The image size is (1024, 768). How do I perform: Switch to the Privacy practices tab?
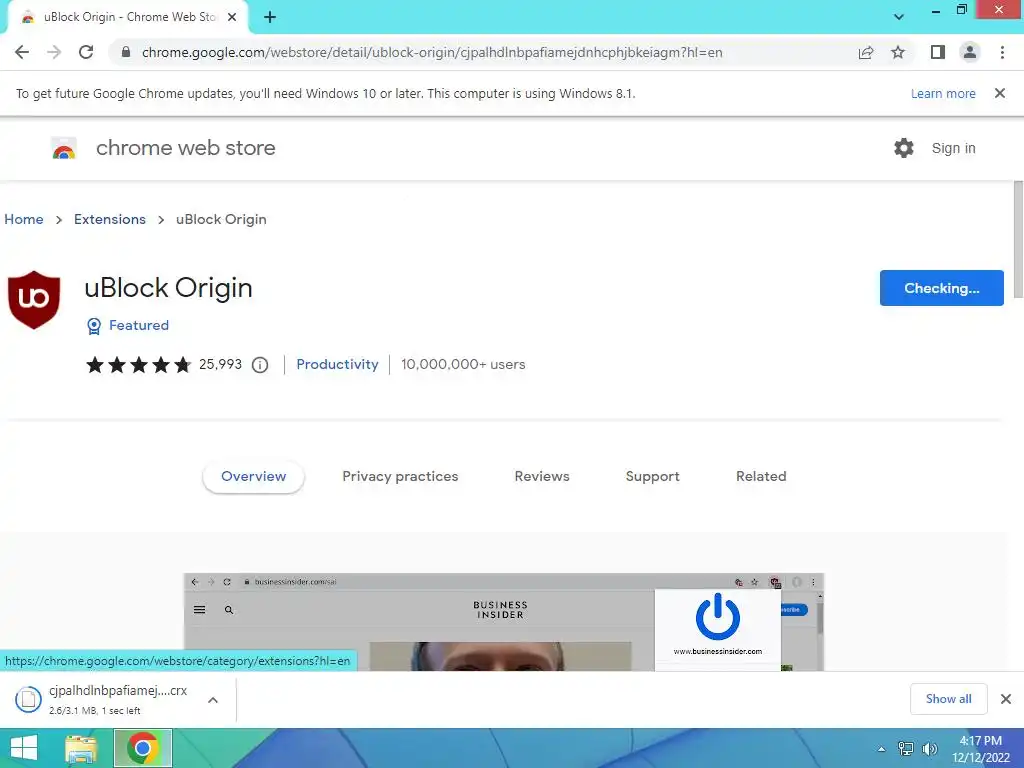400,477
